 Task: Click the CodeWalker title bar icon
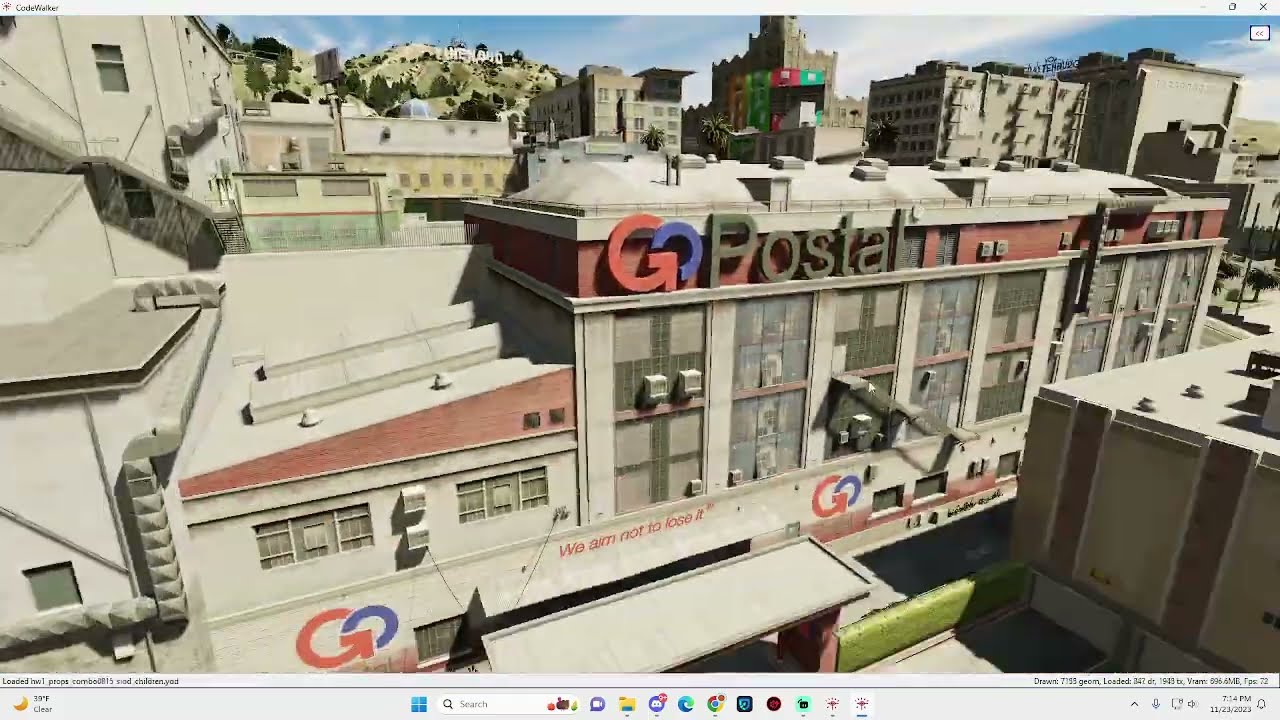7,7
